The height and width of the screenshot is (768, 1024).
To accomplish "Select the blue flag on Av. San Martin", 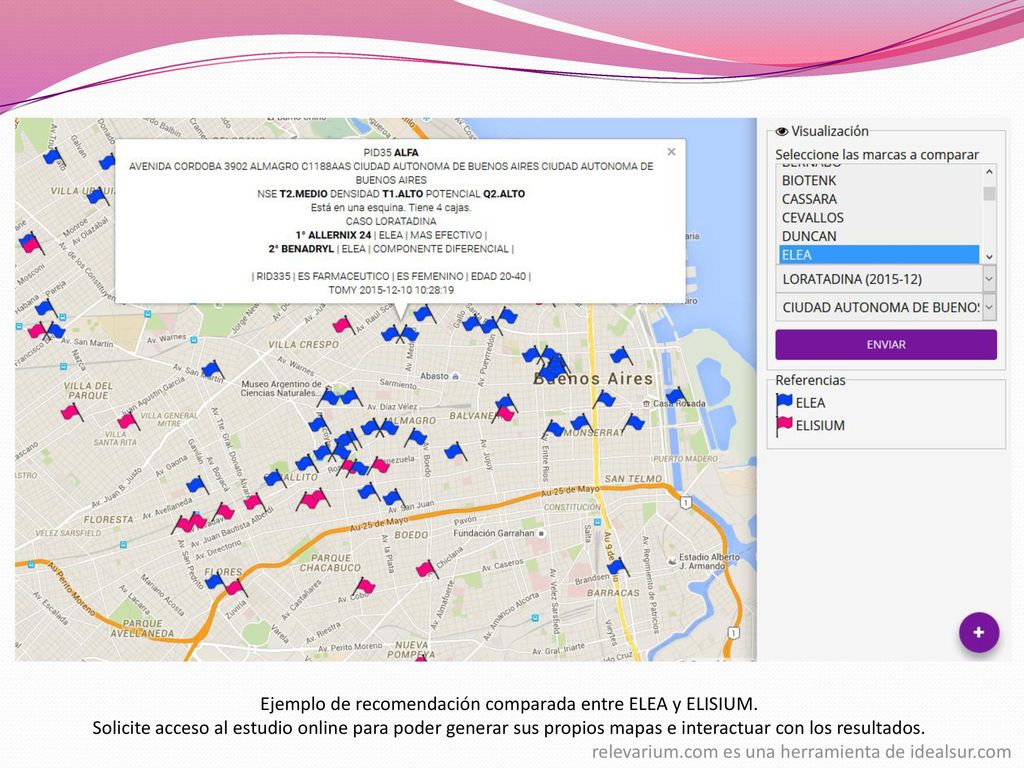I will tap(211, 370).
